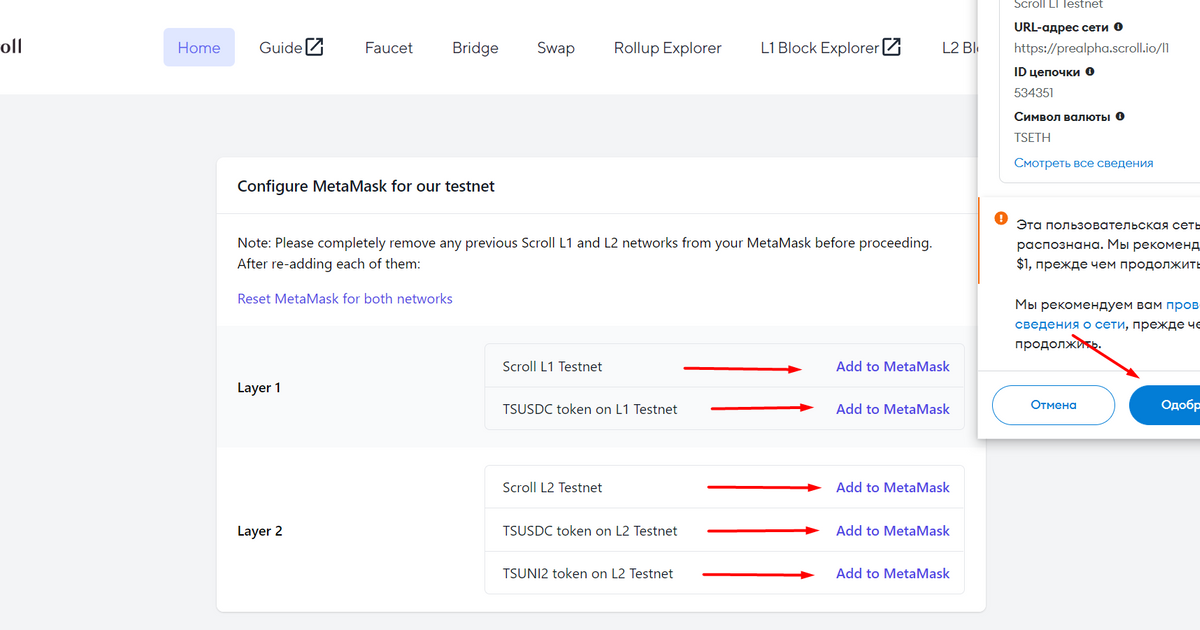Open the partially visible L2 Block Explorer link
The width and height of the screenshot is (1200, 630).
(960, 47)
